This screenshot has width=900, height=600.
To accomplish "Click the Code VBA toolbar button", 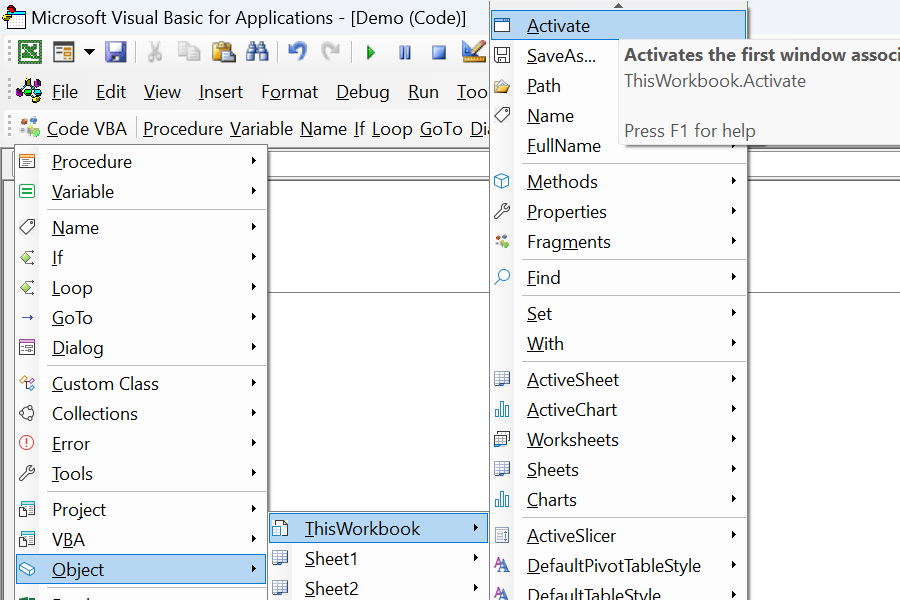I will point(73,129).
